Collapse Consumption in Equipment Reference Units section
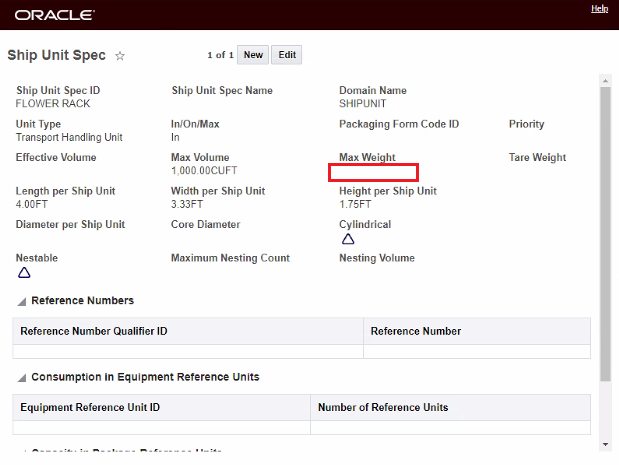This screenshot has height=465, width=619. (22, 378)
